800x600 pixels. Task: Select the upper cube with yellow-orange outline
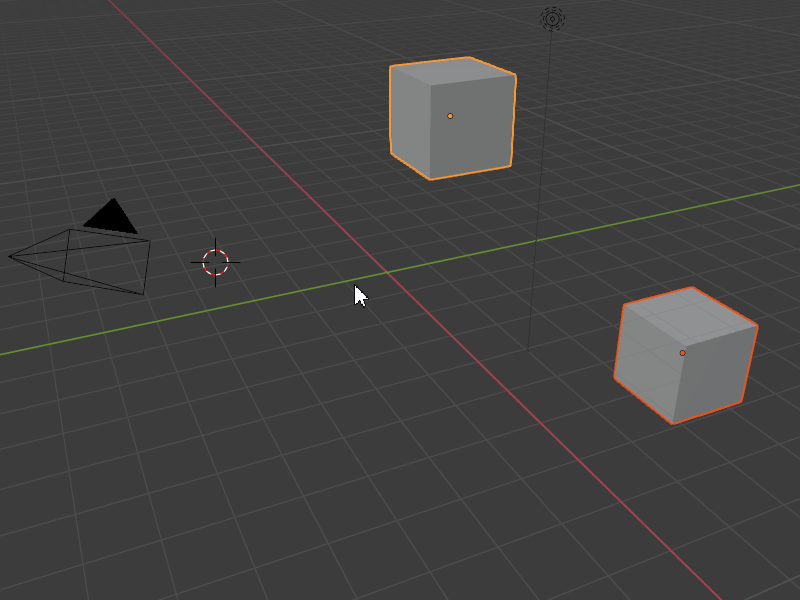coord(453,118)
